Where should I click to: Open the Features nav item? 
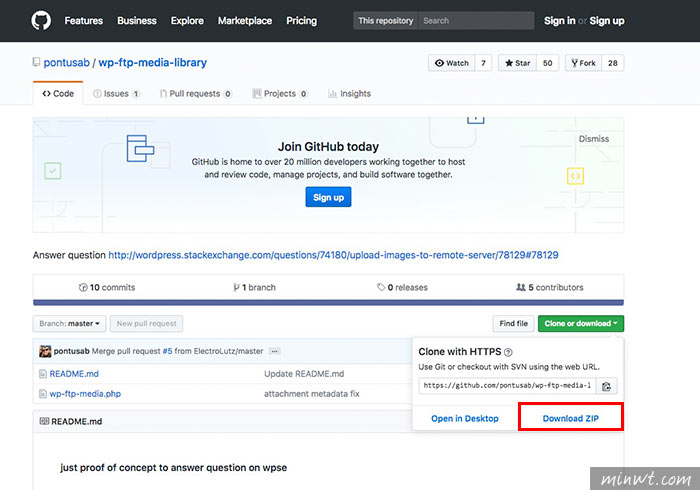83,21
